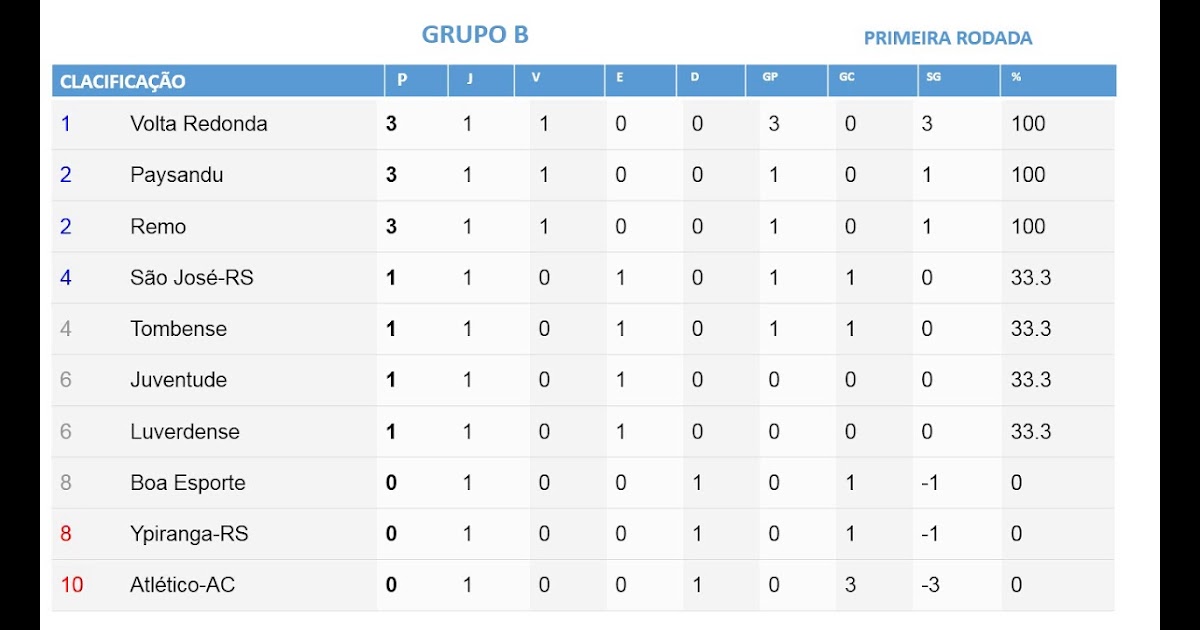
Task: Select the Juventude team name
Action: coord(178,380)
